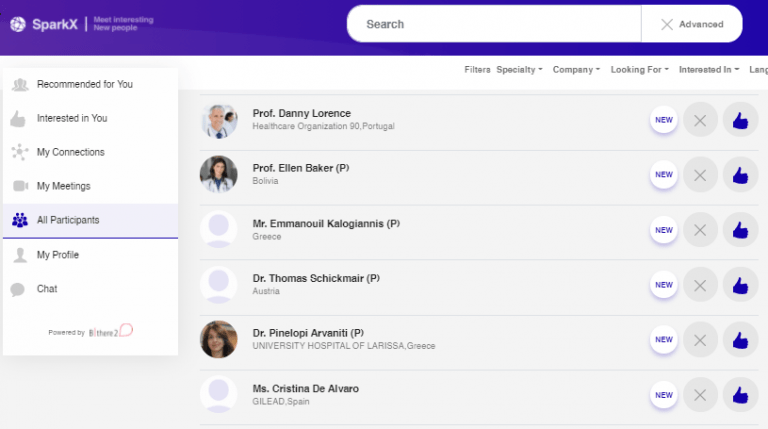Image resolution: width=768 pixels, height=429 pixels.
Task: Click the SparkX globe logo icon
Action: coord(18,24)
